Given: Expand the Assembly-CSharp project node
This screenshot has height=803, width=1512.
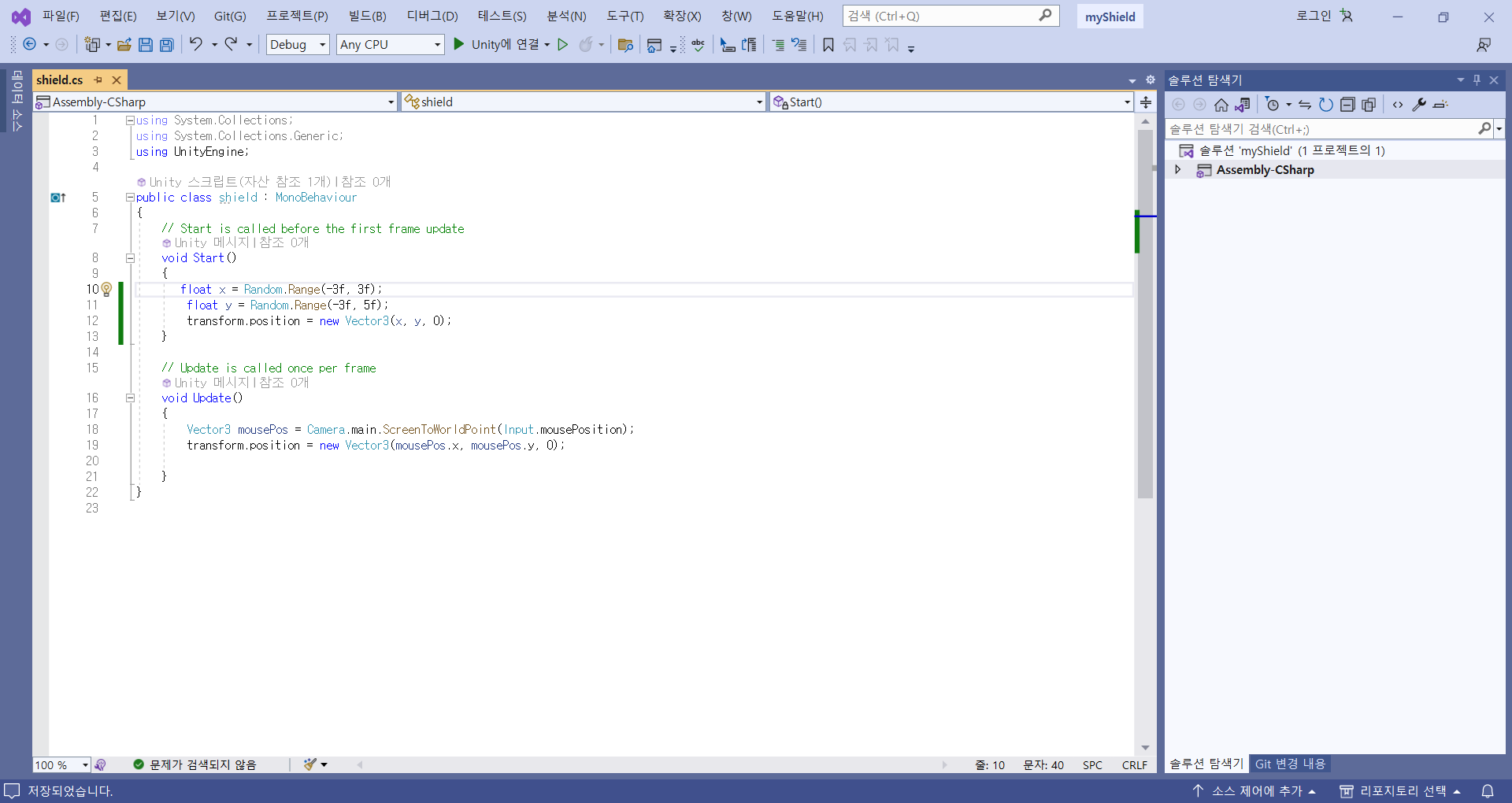Looking at the screenshot, I should click(1178, 169).
